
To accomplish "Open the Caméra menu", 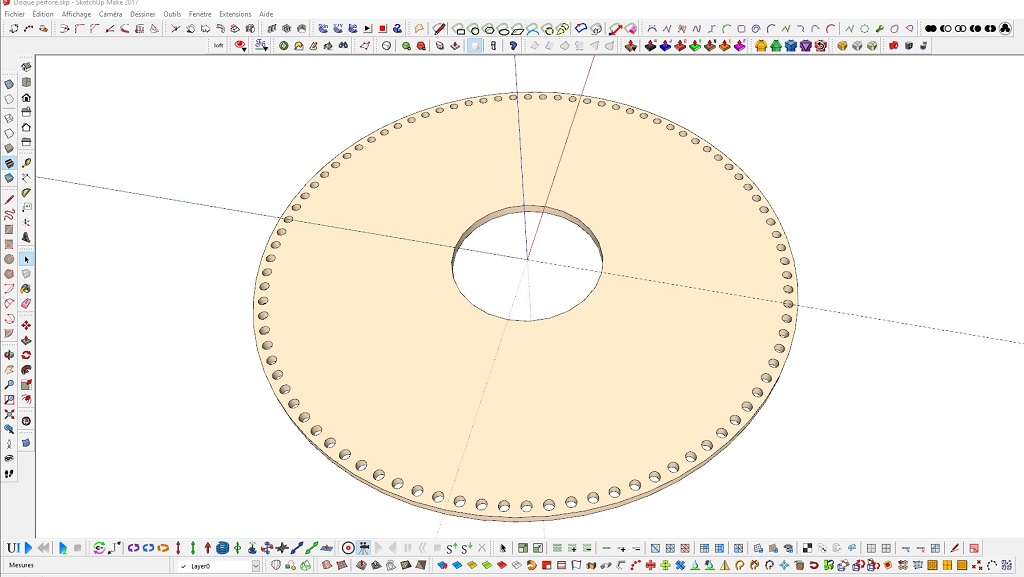I will (110, 15).
